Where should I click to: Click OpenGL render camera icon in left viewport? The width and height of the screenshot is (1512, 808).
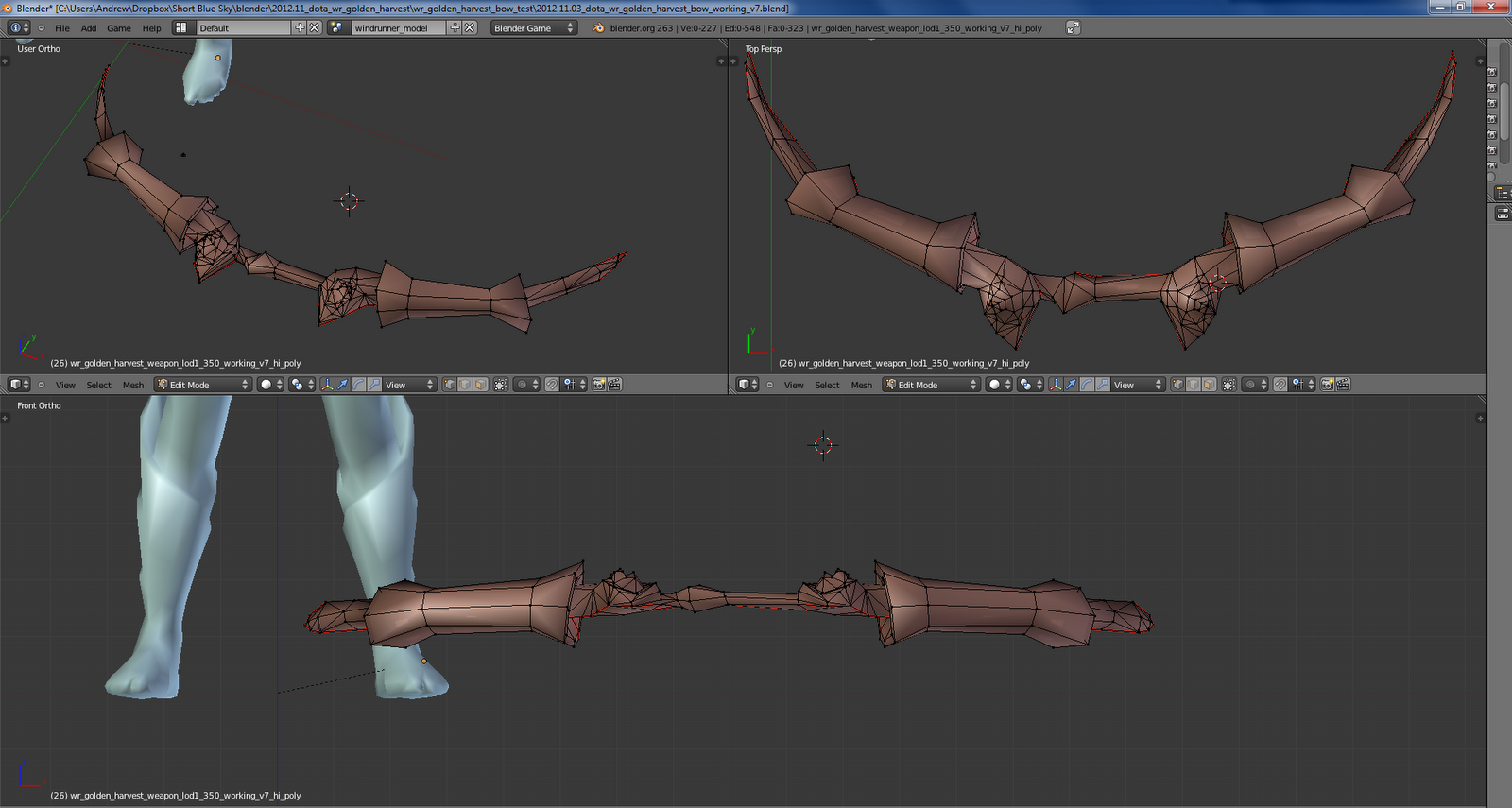[599, 385]
